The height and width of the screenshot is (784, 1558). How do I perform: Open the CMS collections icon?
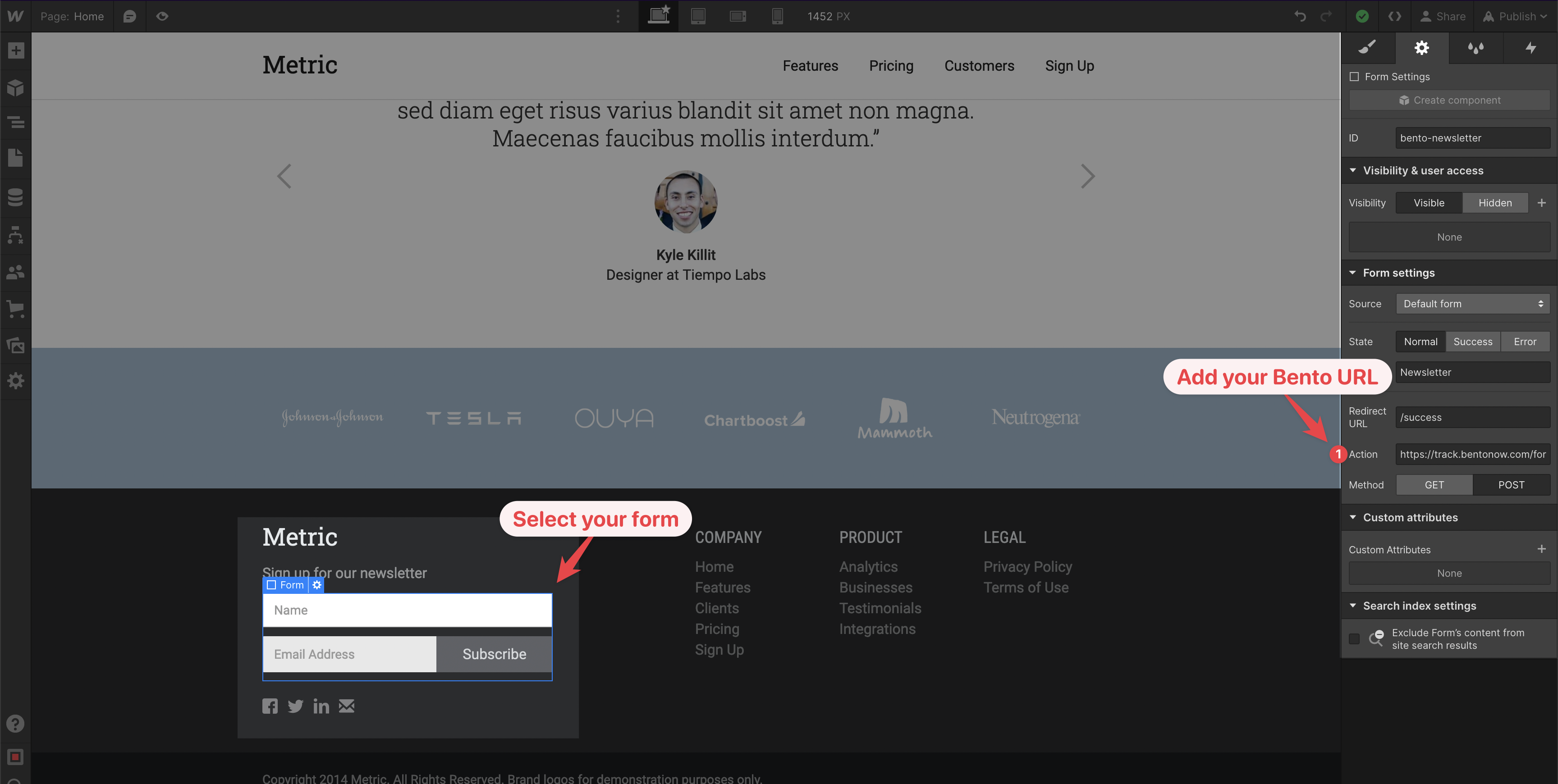coord(16,197)
